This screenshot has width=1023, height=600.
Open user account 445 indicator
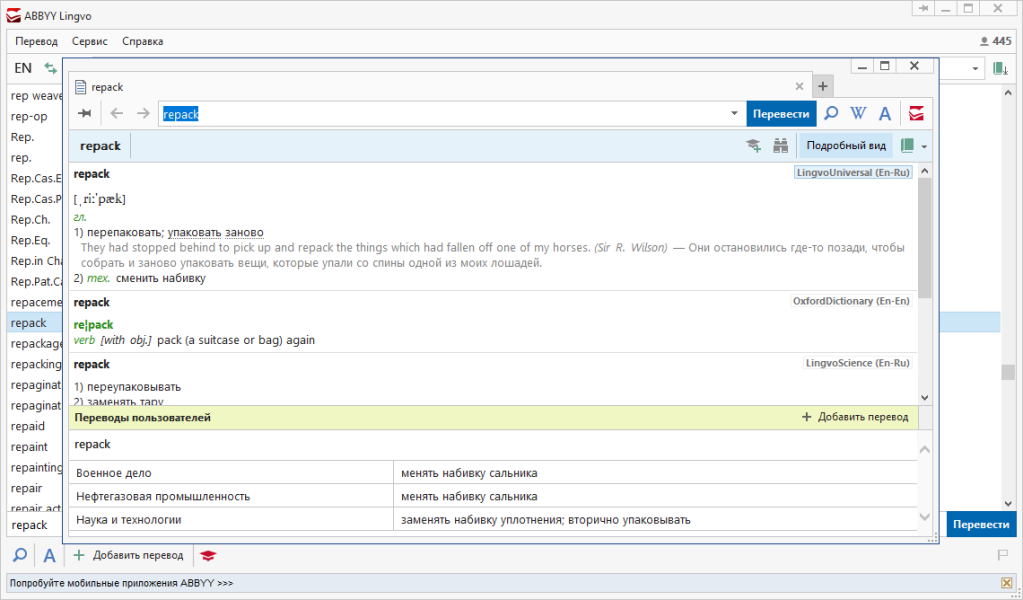pos(996,41)
